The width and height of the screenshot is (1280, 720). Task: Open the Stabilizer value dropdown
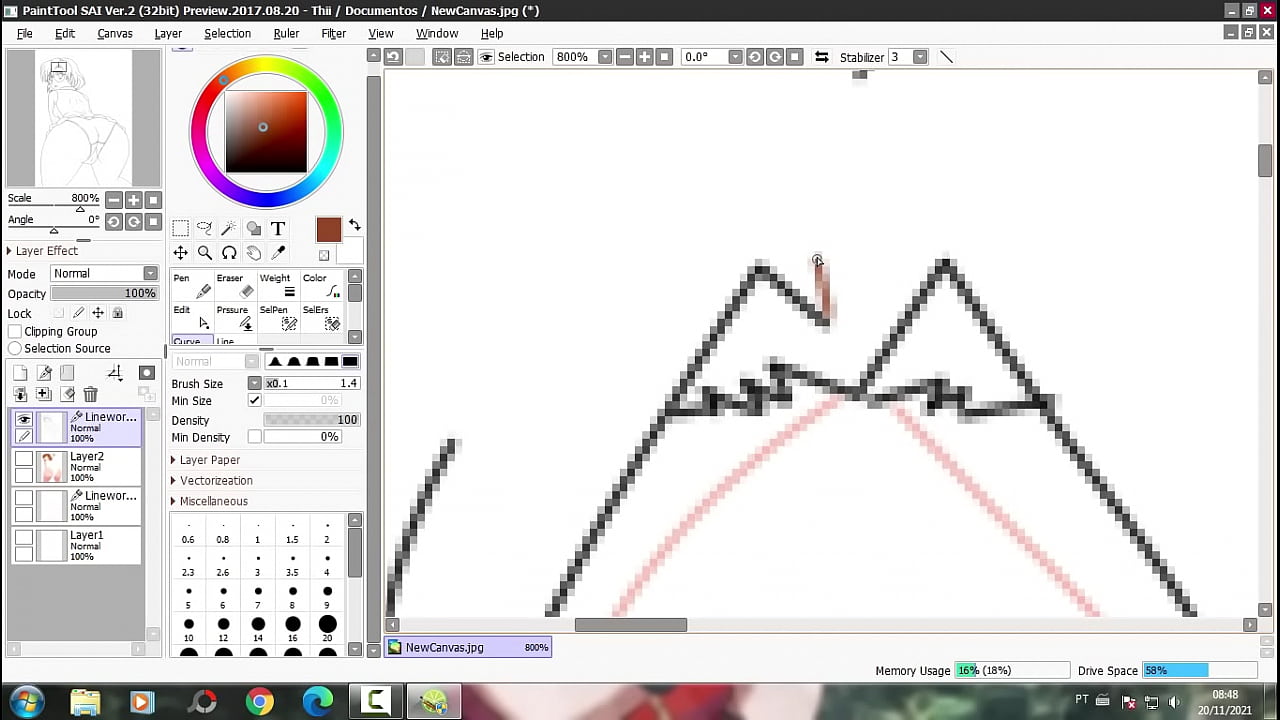[x=922, y=57]
